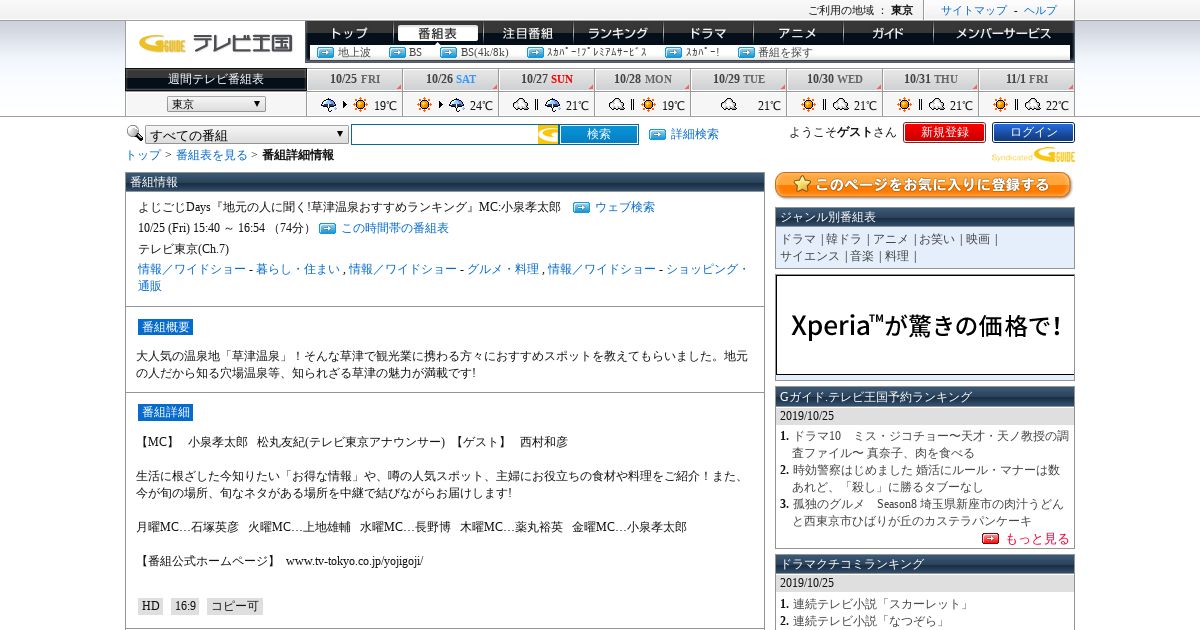The width and height of the screenshot is (1200, 630).
Task: Click the blue ログイン button
Action: point(1033,132)
